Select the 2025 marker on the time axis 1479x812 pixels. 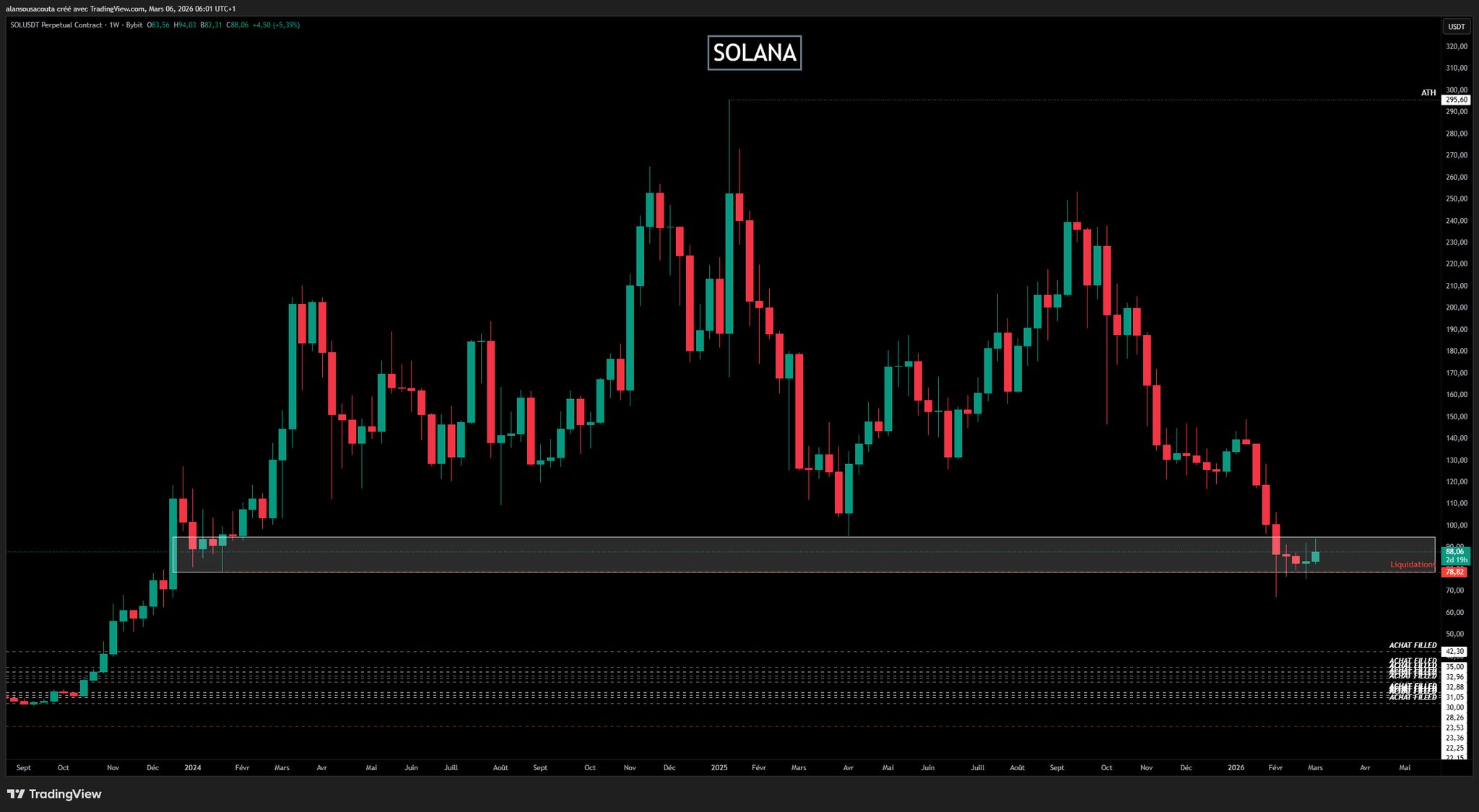719,768
